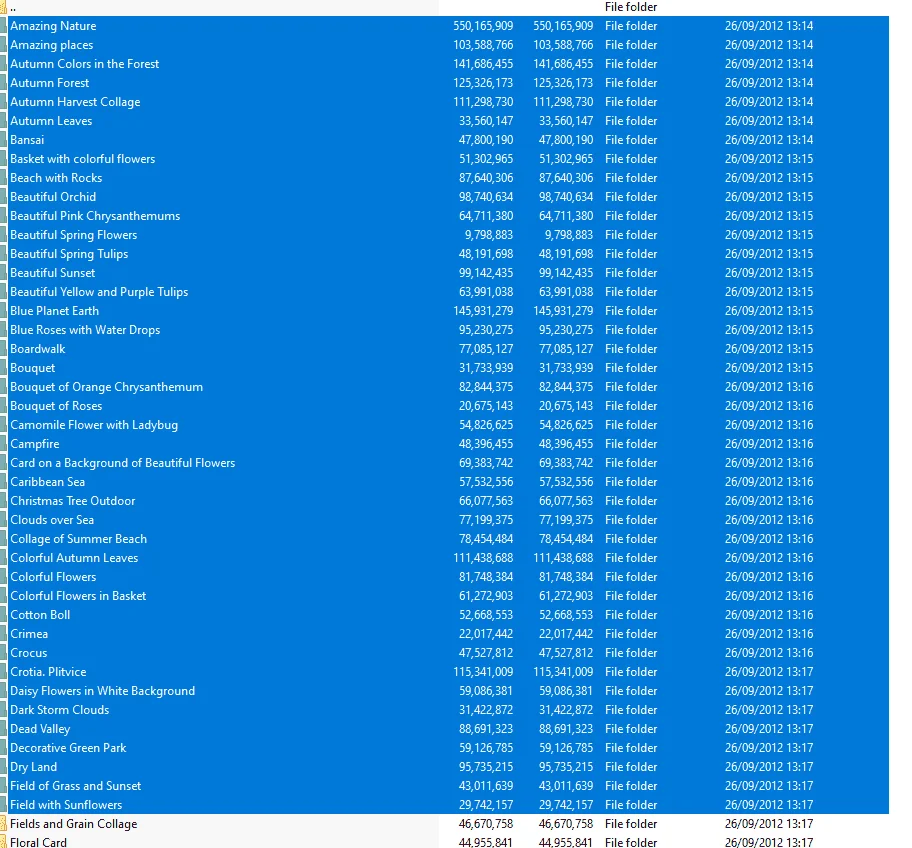Click the Bansai folder name
This screenshot has height=848, width=912.
tap(27, 140)
